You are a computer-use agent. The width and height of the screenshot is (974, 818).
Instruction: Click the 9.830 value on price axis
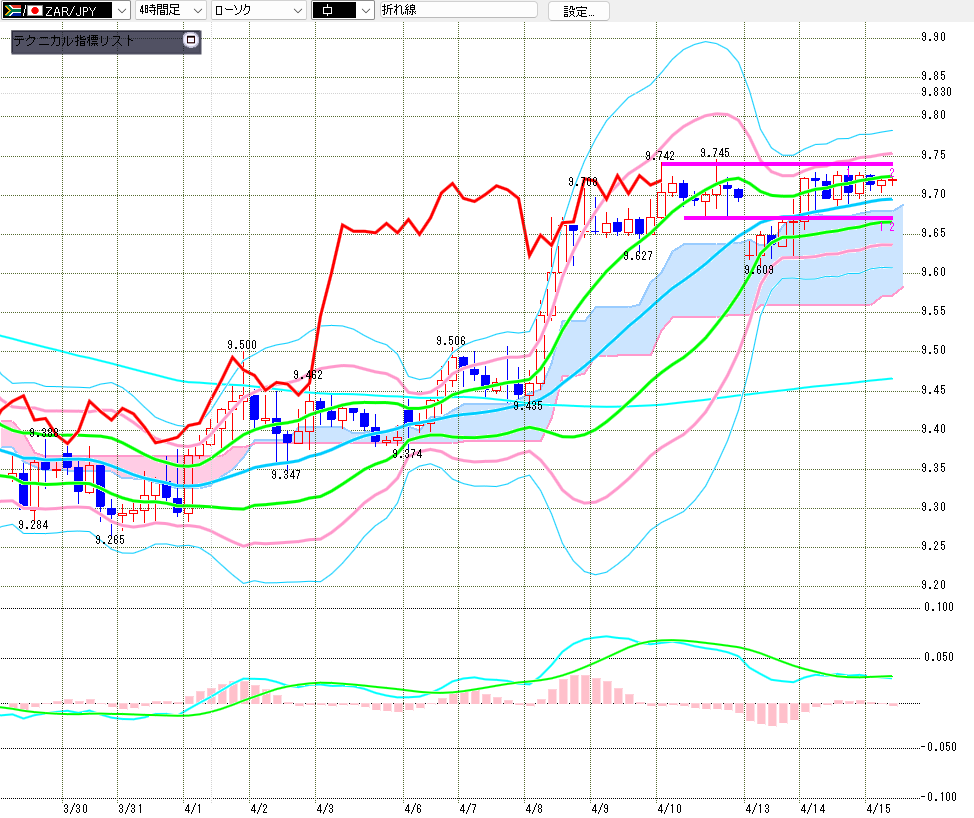[936, 92]
